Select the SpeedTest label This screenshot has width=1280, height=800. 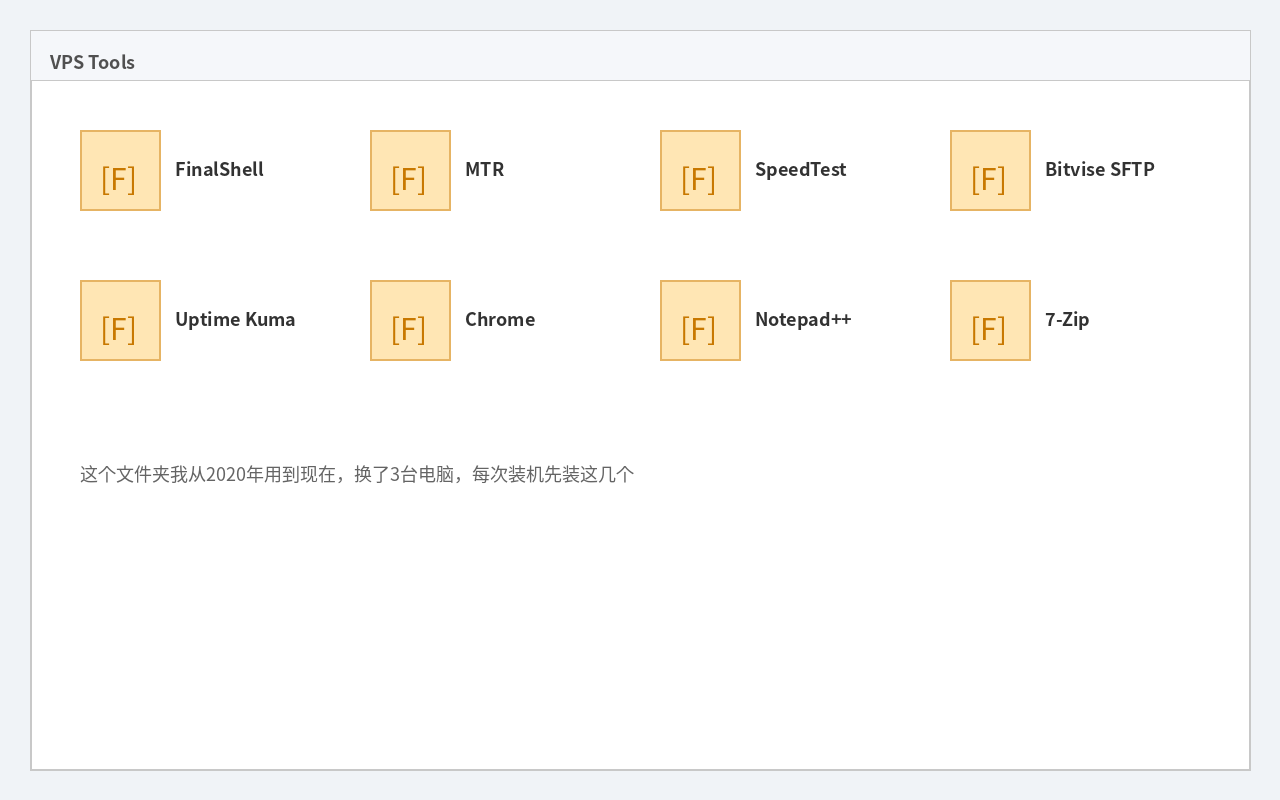pyautogui.click(x=800, y=169)
